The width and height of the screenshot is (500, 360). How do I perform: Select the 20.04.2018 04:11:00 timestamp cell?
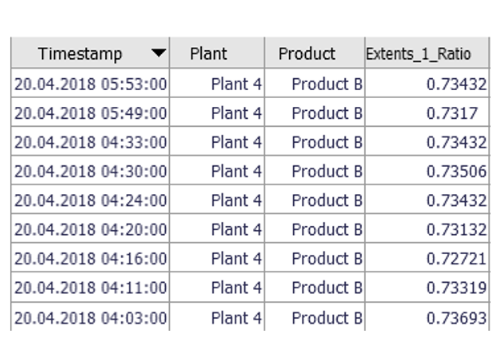[x=90, y=287]
